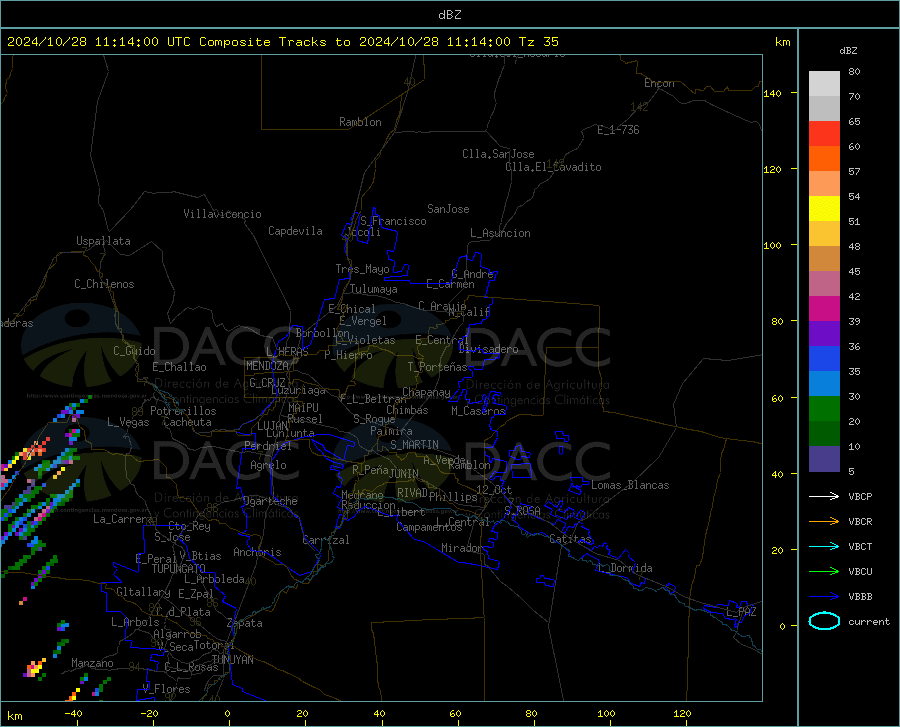Select the violet 39 dBZ color swatch
Viewport: 900px width, 727px height.
click(x=824, y=334)
